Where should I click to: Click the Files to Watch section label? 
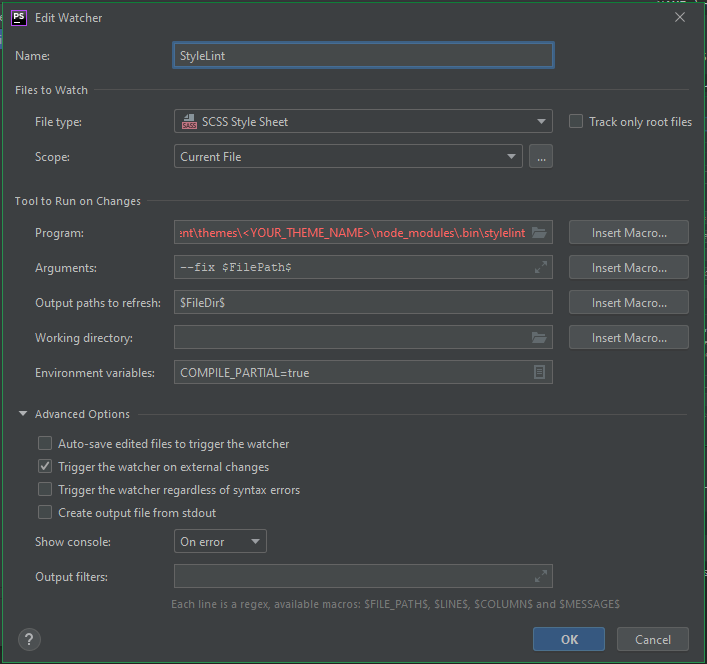click(51, 90)
